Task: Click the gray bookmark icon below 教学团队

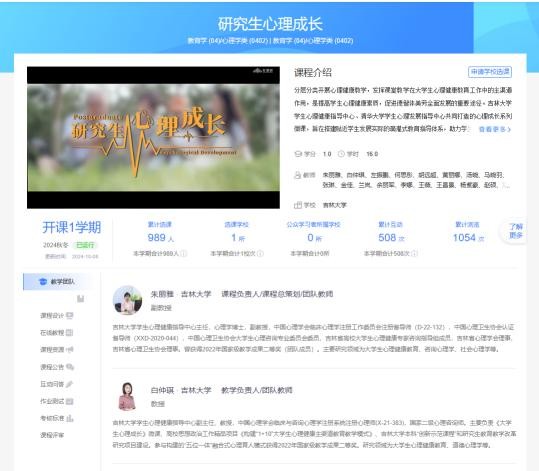Action: [80, 298]
